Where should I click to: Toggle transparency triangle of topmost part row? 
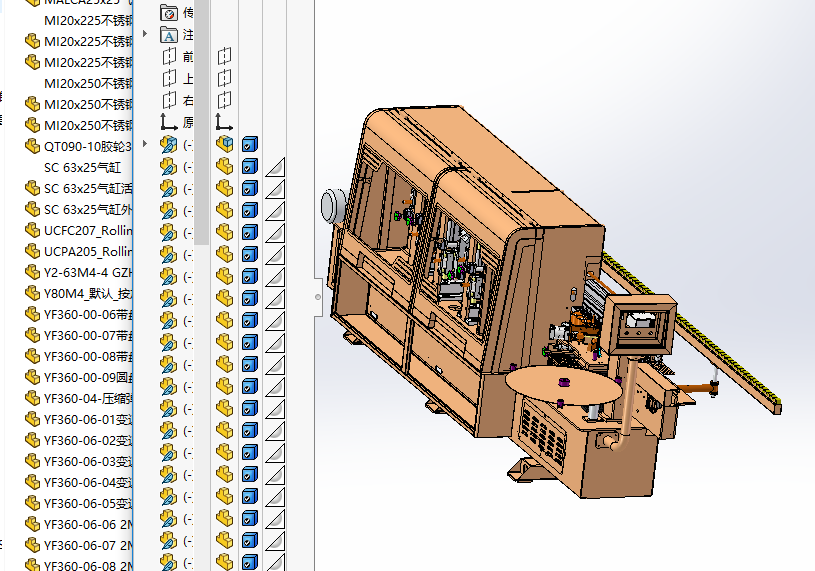(x=275, y=167)
